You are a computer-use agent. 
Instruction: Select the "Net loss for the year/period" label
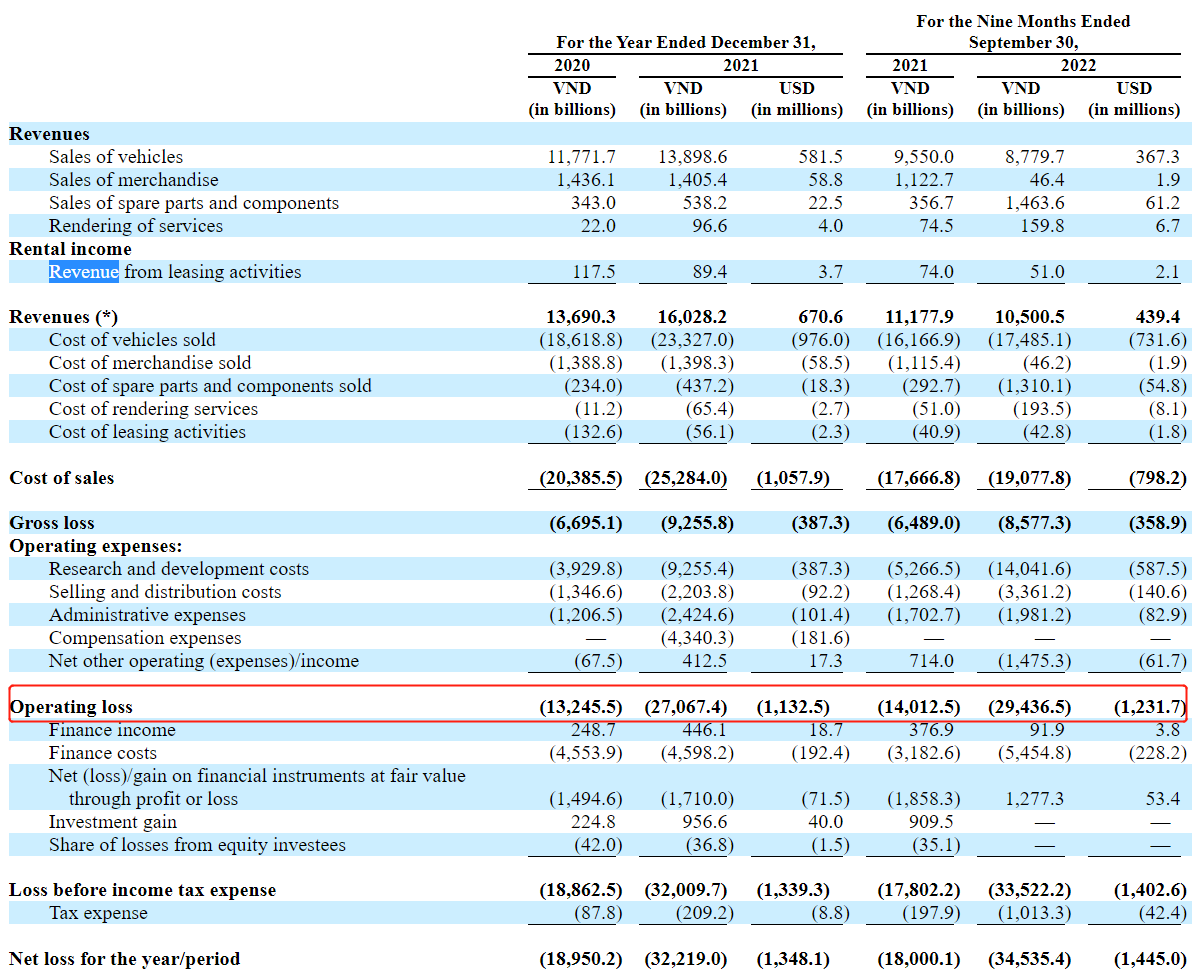[x=125, y=959]
